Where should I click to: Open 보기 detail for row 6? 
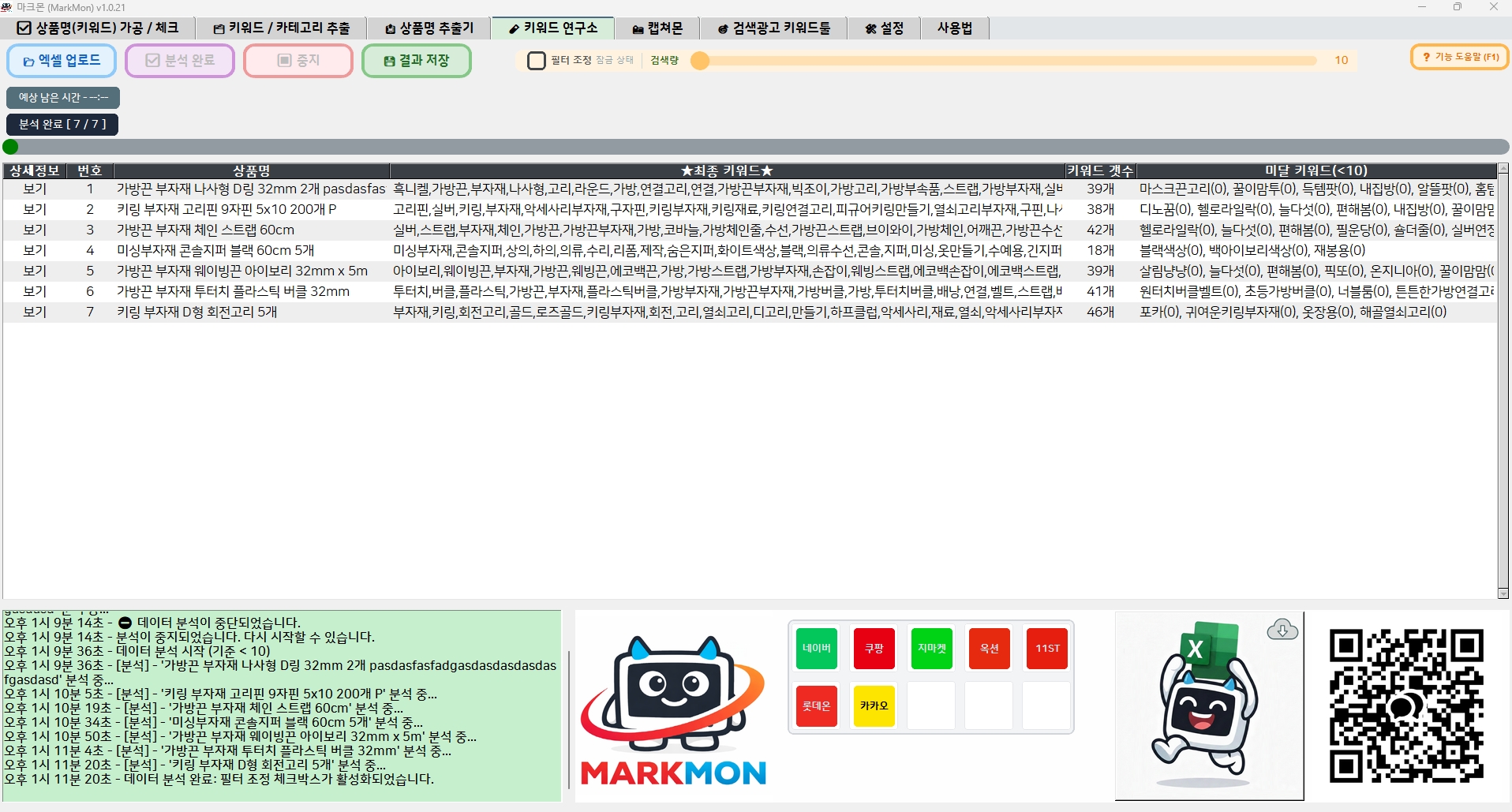point(35,292)
